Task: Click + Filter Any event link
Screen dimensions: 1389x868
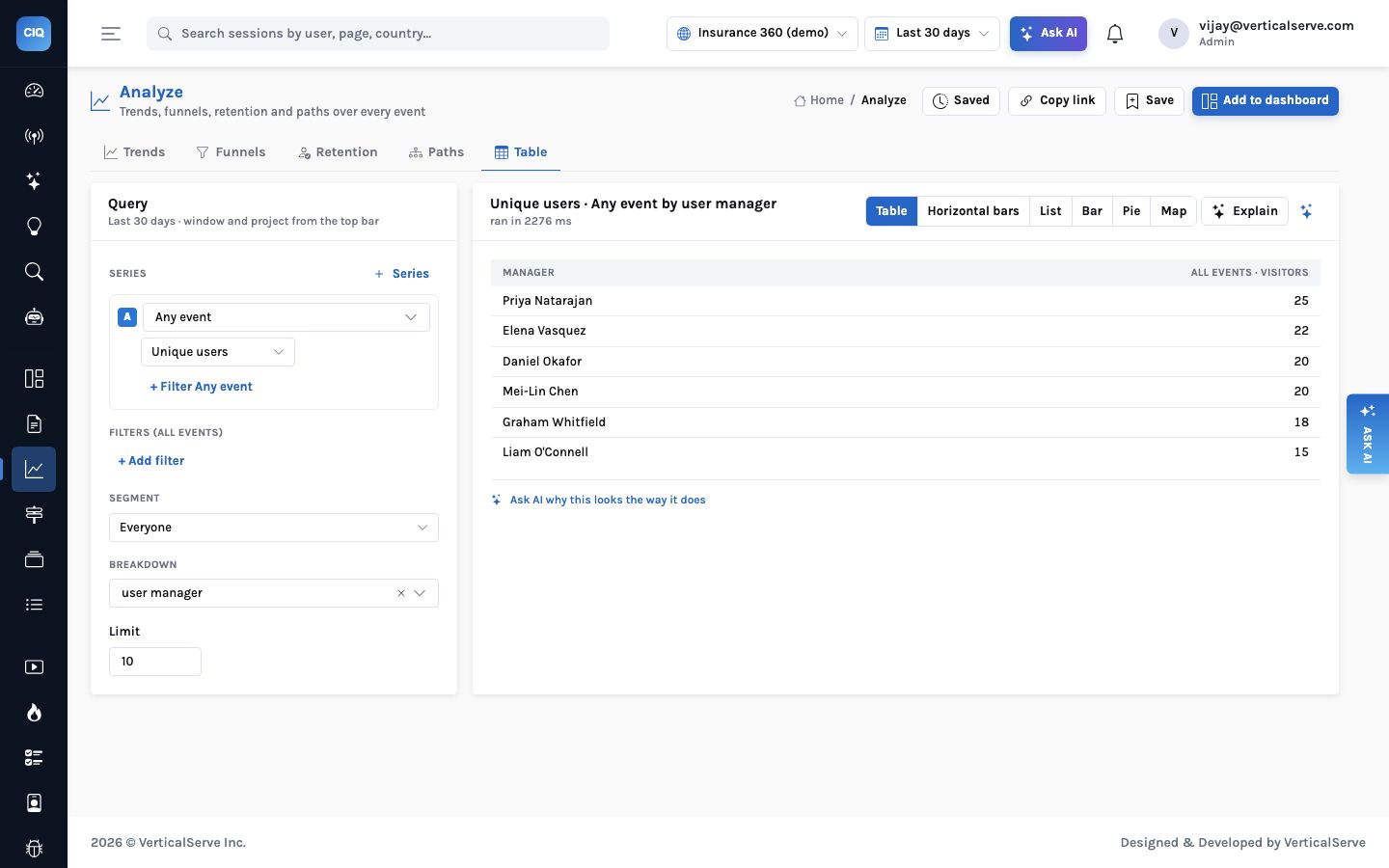Action: click(x=201, y=387)
